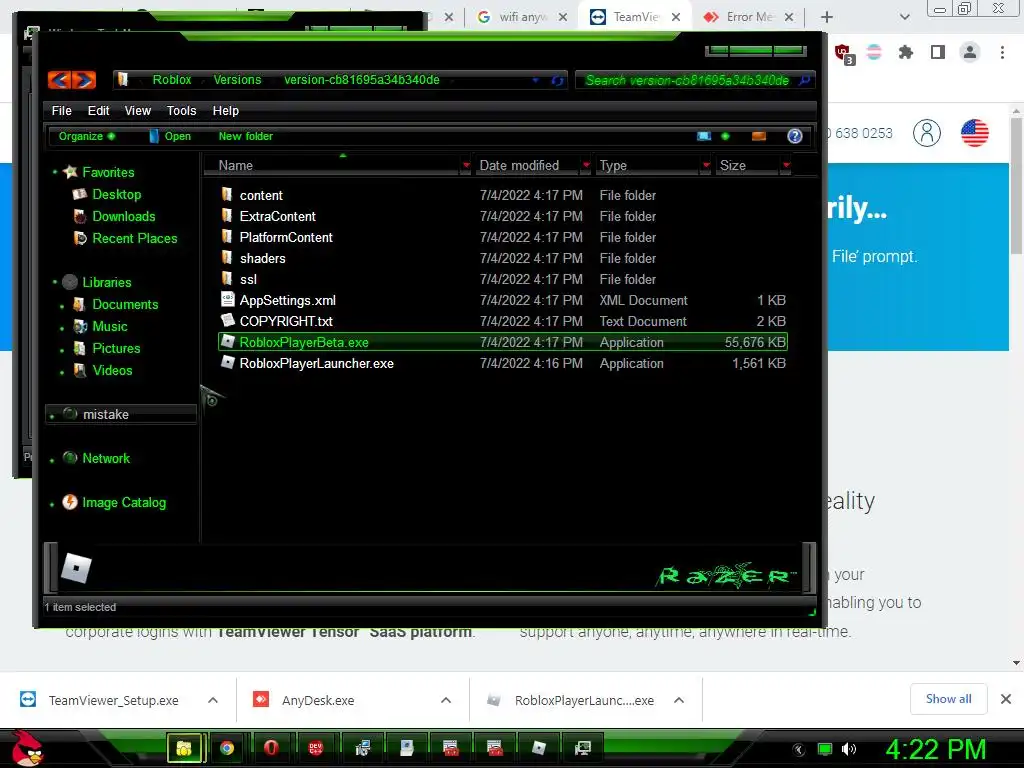Viewport: 1024px width, 768px height.
Task: Open Size column filter dropdown
Action: [x=786, y=165]
